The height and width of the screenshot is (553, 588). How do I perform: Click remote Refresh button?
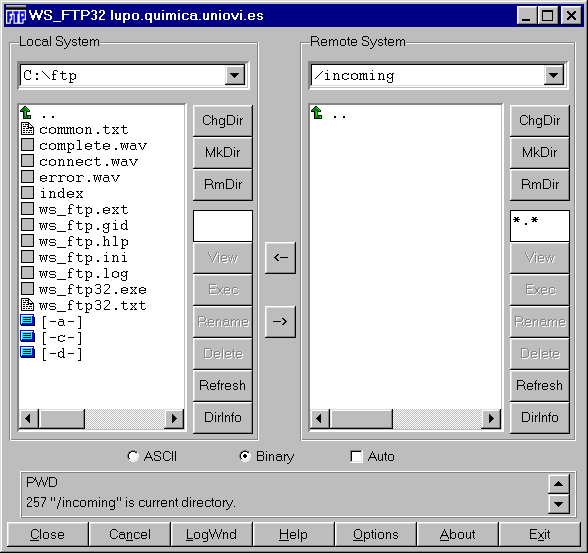540,385
